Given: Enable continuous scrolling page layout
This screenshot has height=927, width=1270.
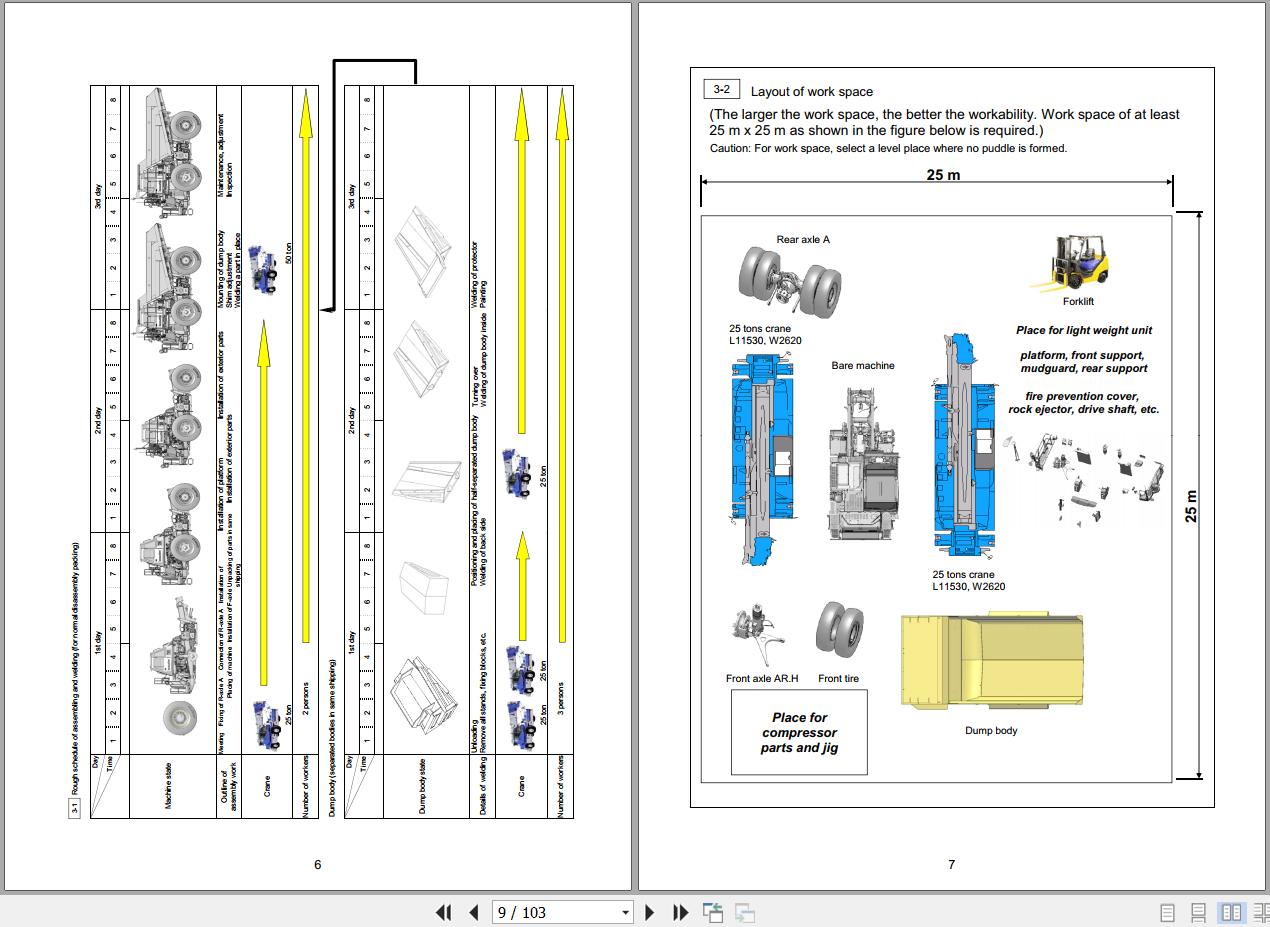Looking at the screenshot, I should tap(1198, 912).
